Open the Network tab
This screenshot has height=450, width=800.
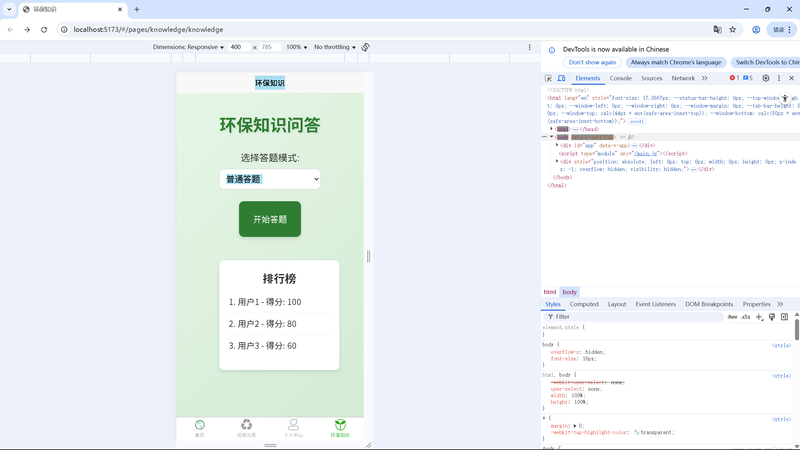point(683,78)
